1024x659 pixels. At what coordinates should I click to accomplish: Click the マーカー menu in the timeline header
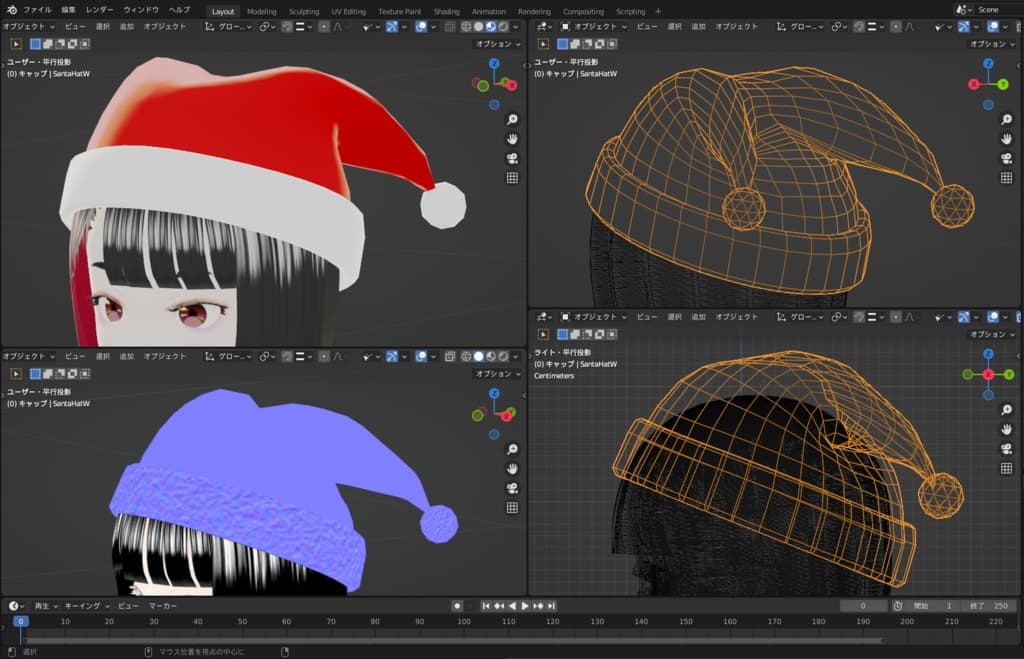[163, 606]
